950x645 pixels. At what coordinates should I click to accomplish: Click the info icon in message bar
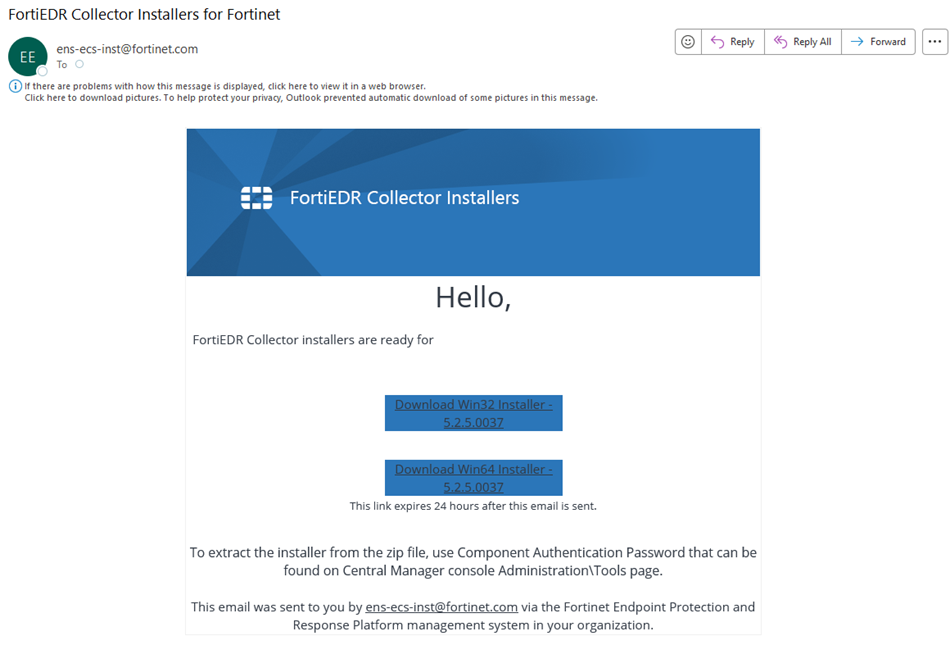tap(15, 86)
